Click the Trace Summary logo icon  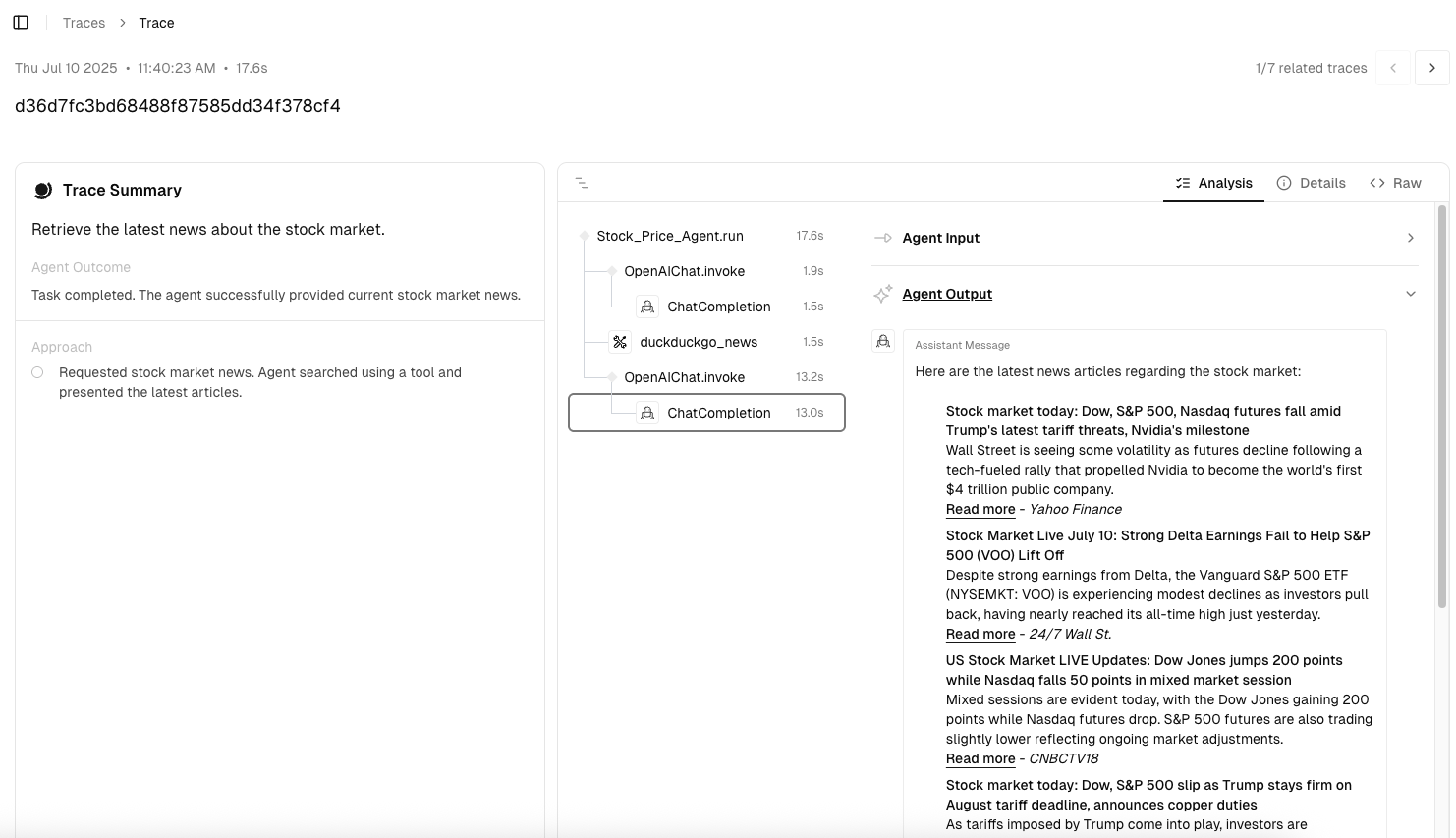point(42,190)
